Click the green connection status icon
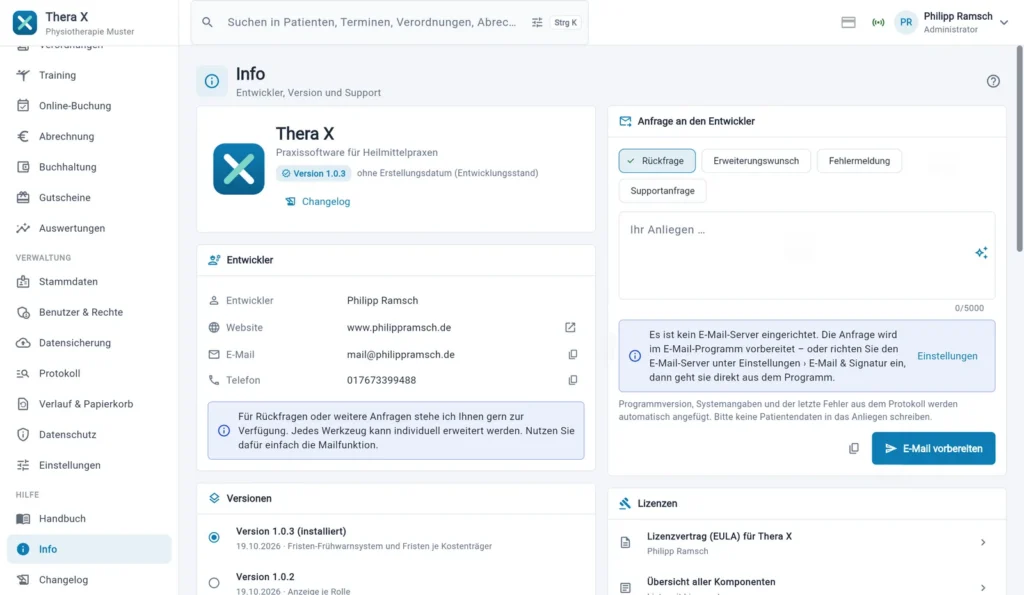The image size is (1024, 595). click(878, 22)
